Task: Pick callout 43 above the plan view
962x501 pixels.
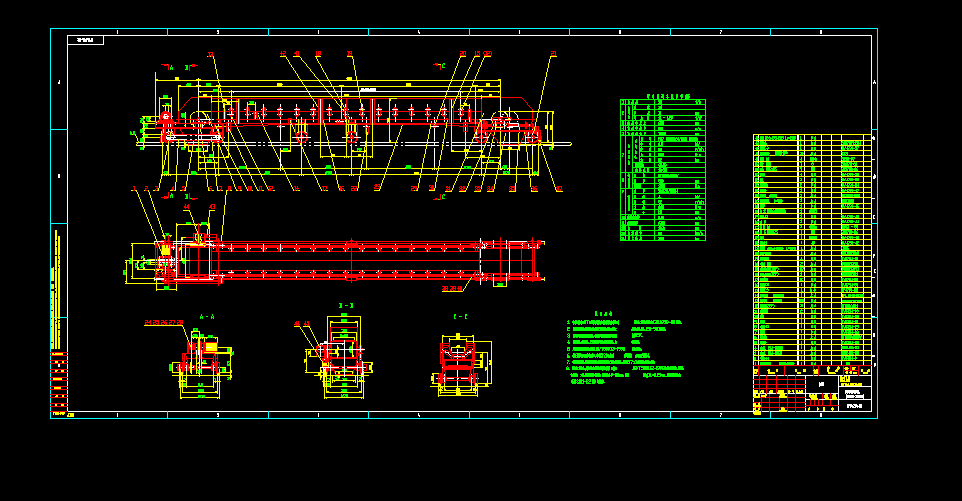Action: pyautogui.click(x=212, y=207)
